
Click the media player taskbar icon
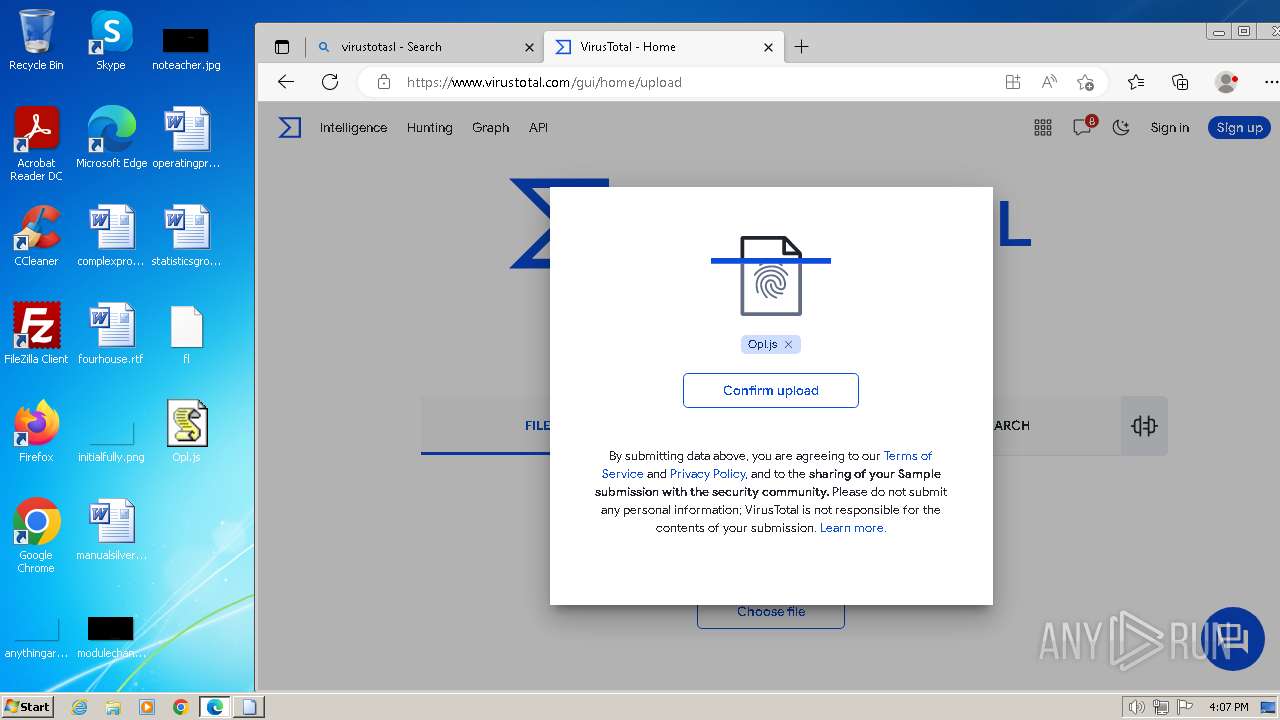point(147,707)
